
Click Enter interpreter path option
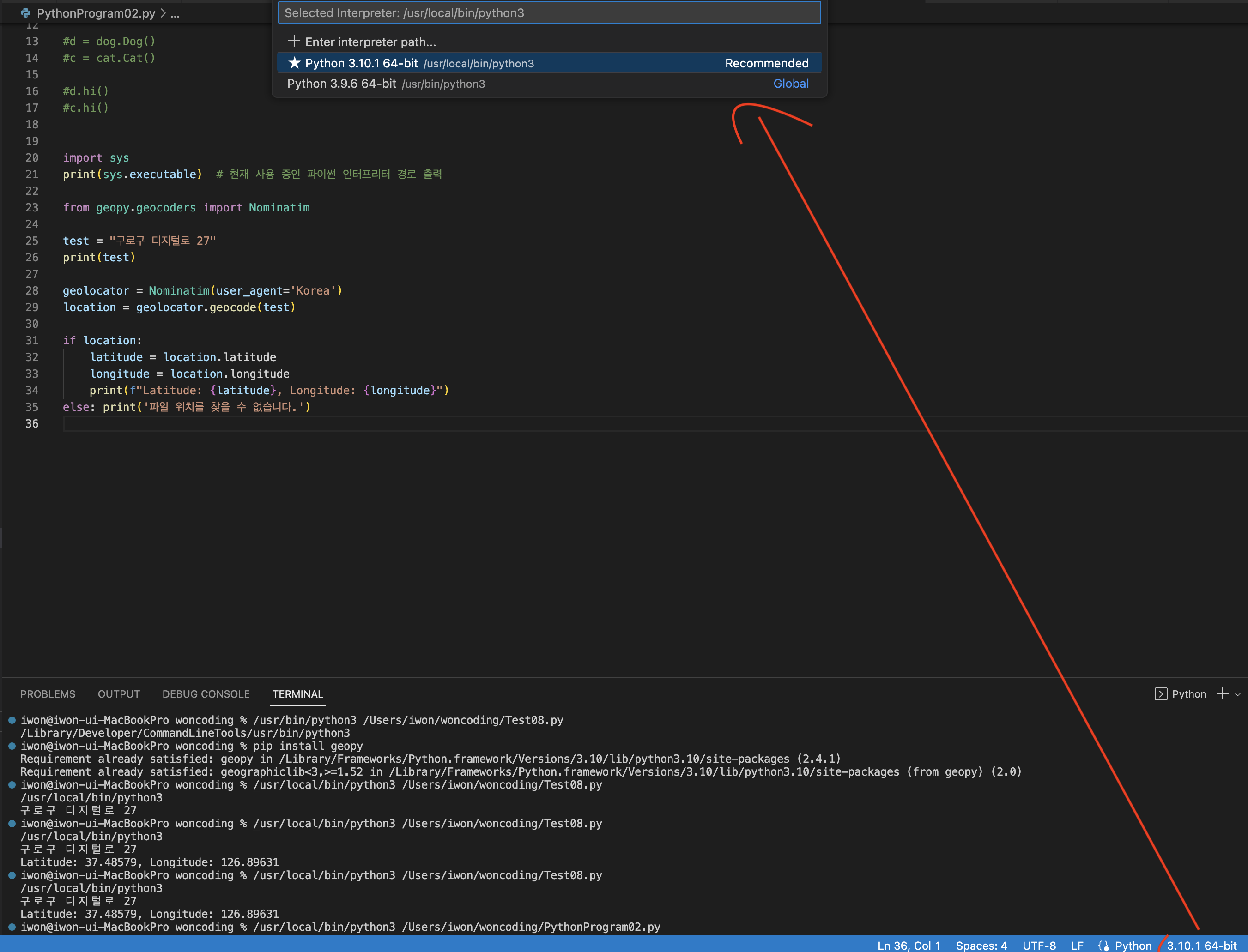(x=371, y=42)
